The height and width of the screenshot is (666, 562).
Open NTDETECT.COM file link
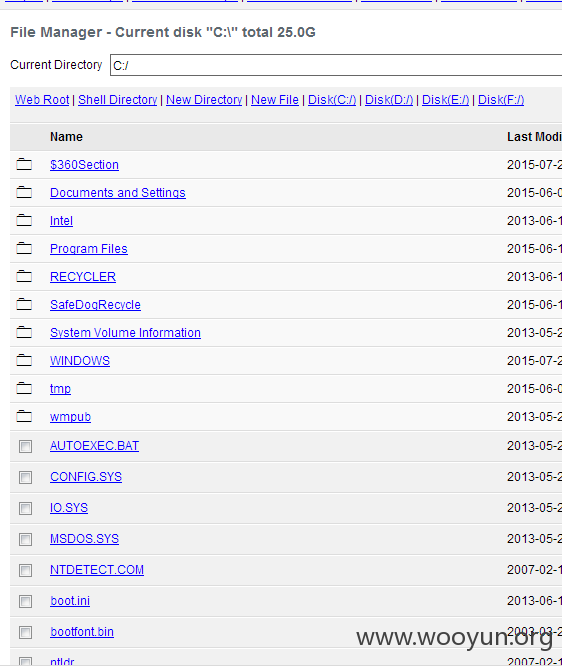97,570
